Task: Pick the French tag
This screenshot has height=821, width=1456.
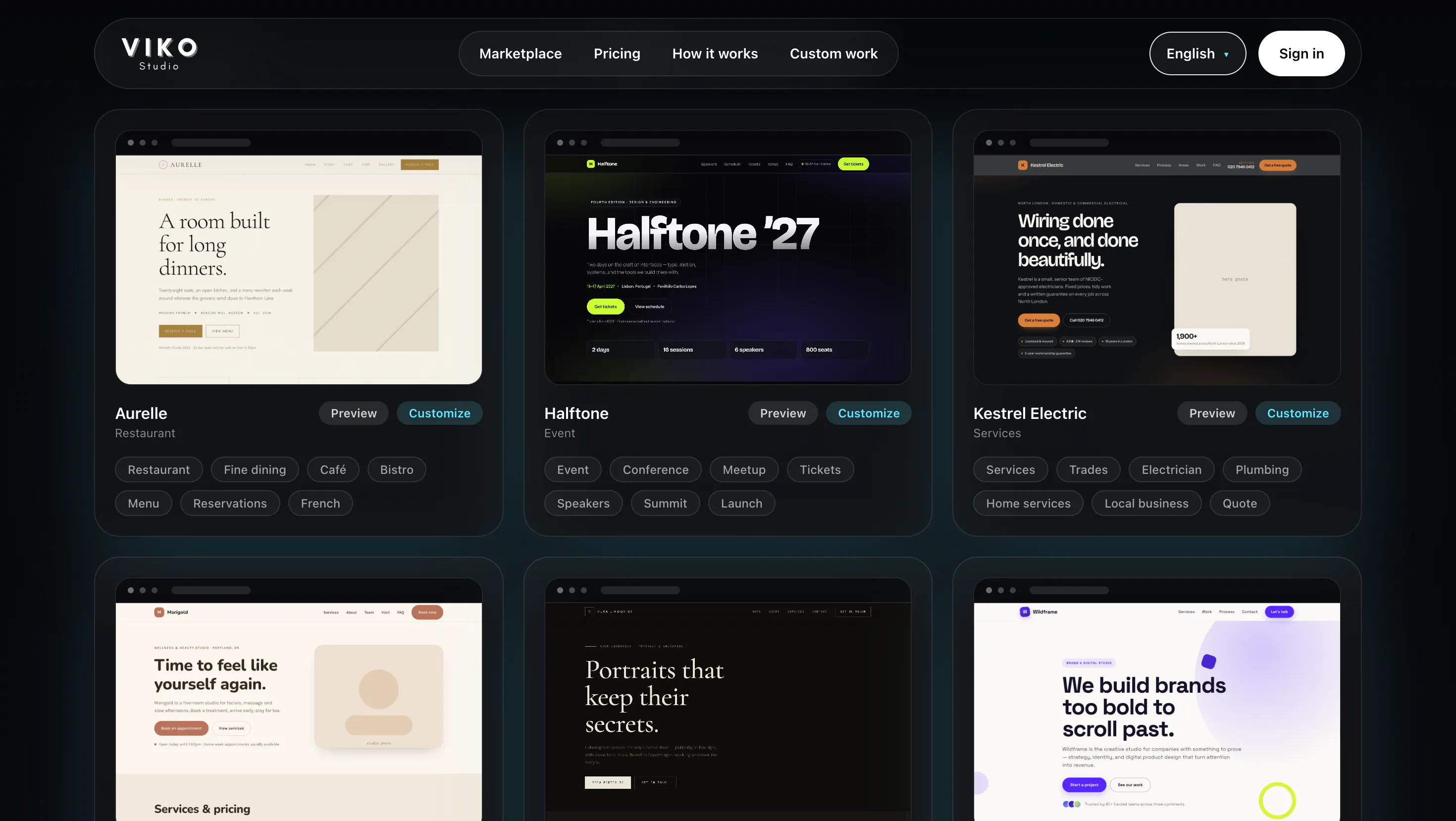Action: (x=320, y=504)
